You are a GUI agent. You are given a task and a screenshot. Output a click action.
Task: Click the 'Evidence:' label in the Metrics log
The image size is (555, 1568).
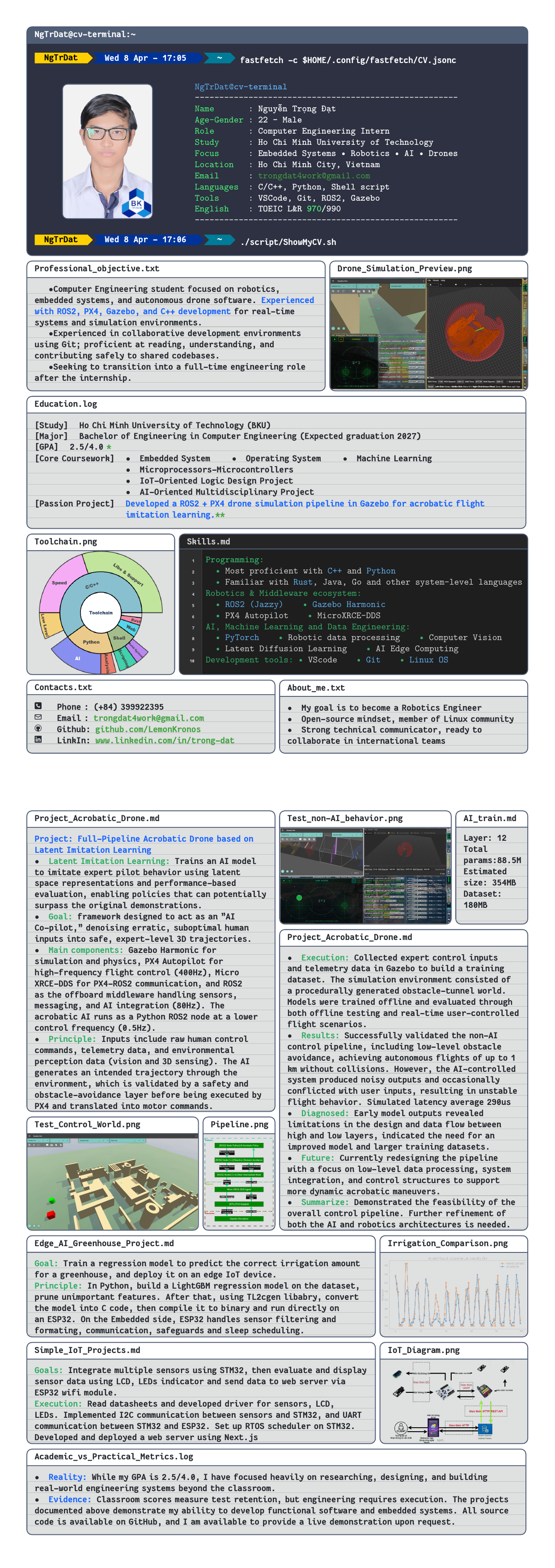point(70,1500)
